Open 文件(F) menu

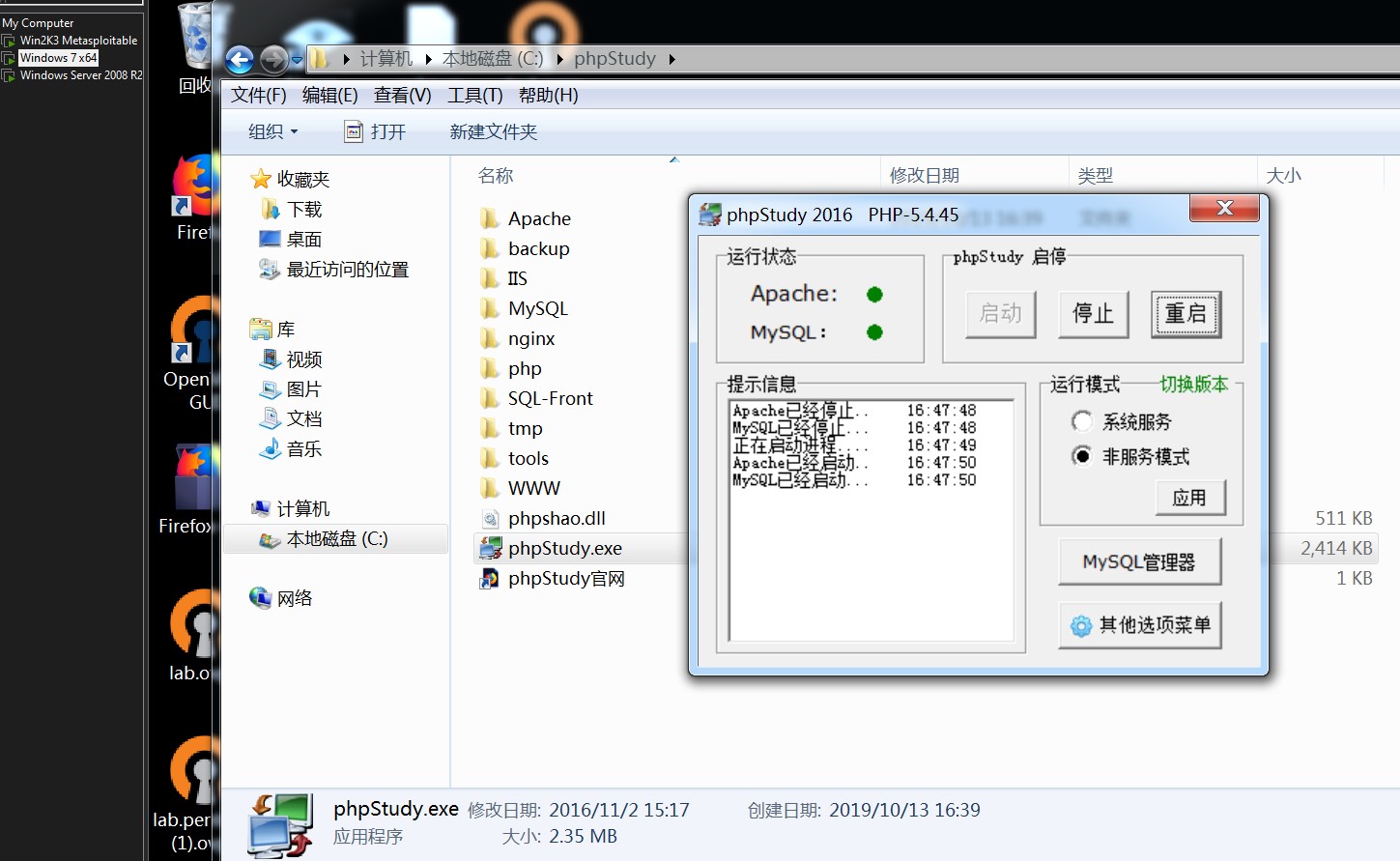[x=258, y=95]
